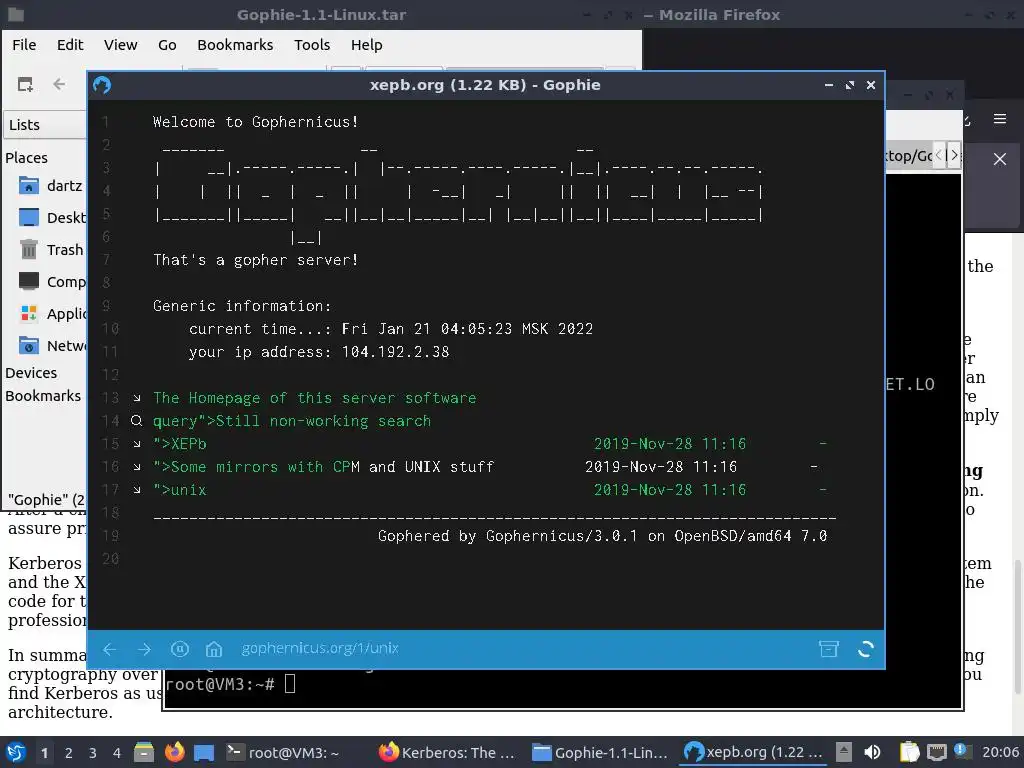The height and width of the screenshot is (768, 1024).
Task: Open Lists dropdown in file manager sidebar
Action: (46, 125)
